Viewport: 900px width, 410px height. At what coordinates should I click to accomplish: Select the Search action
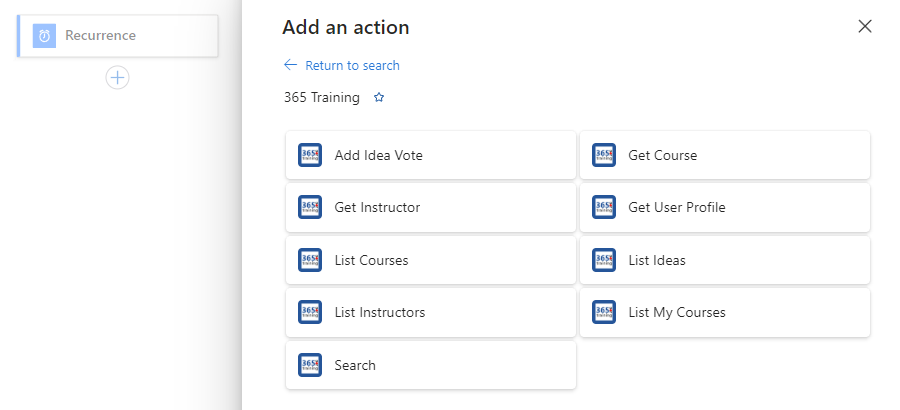click(431, 365)
